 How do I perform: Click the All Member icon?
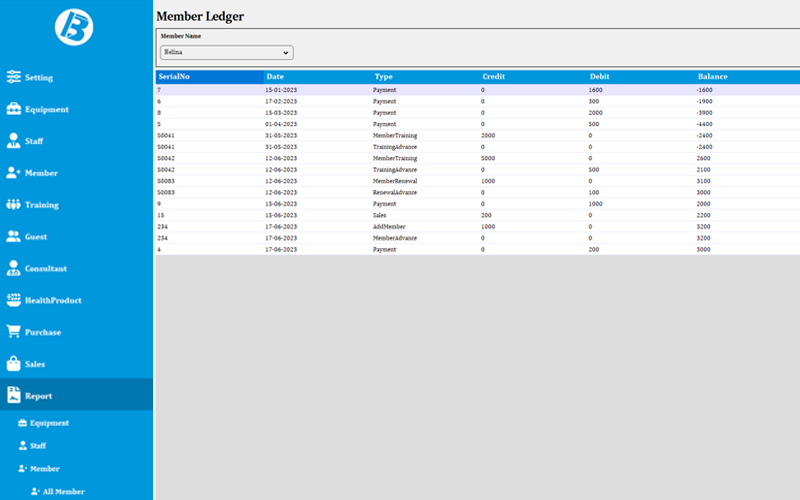[x=35, y=491]
